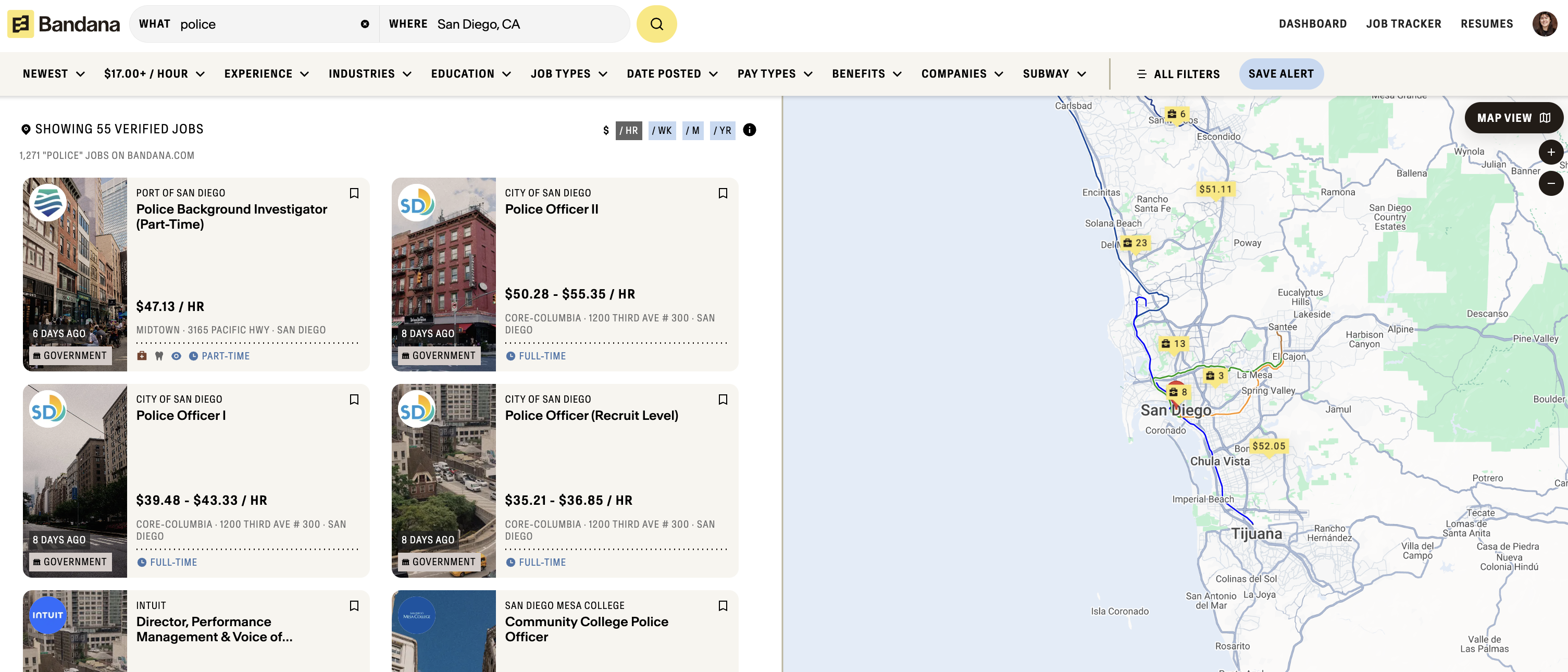Expand the Job Types filter dropdown
The width and height of the screenshot is (1568, 672).
pyautogui.click(x=568, y=73)
